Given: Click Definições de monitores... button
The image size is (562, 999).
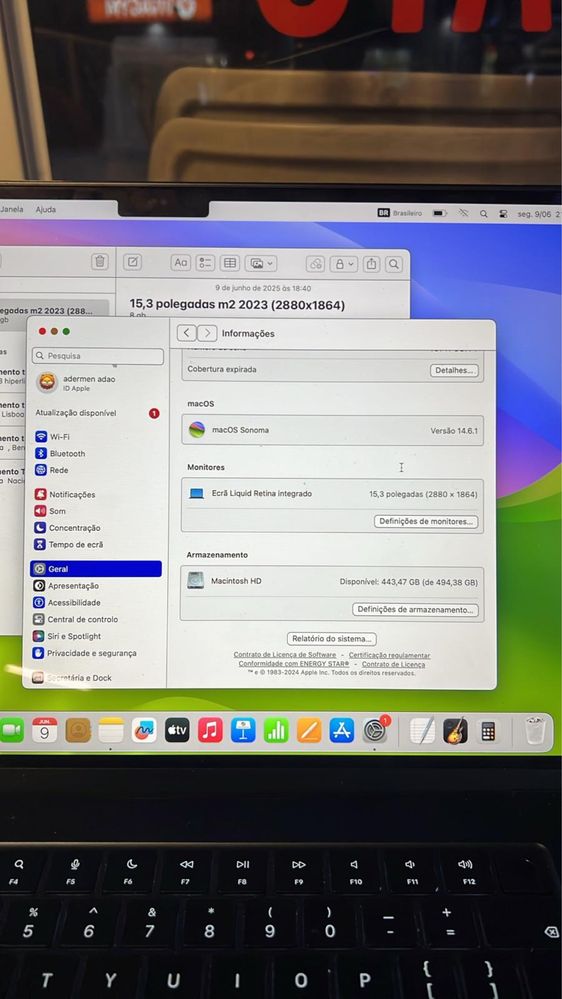Looking at the screenshot, I should [426, 521].
